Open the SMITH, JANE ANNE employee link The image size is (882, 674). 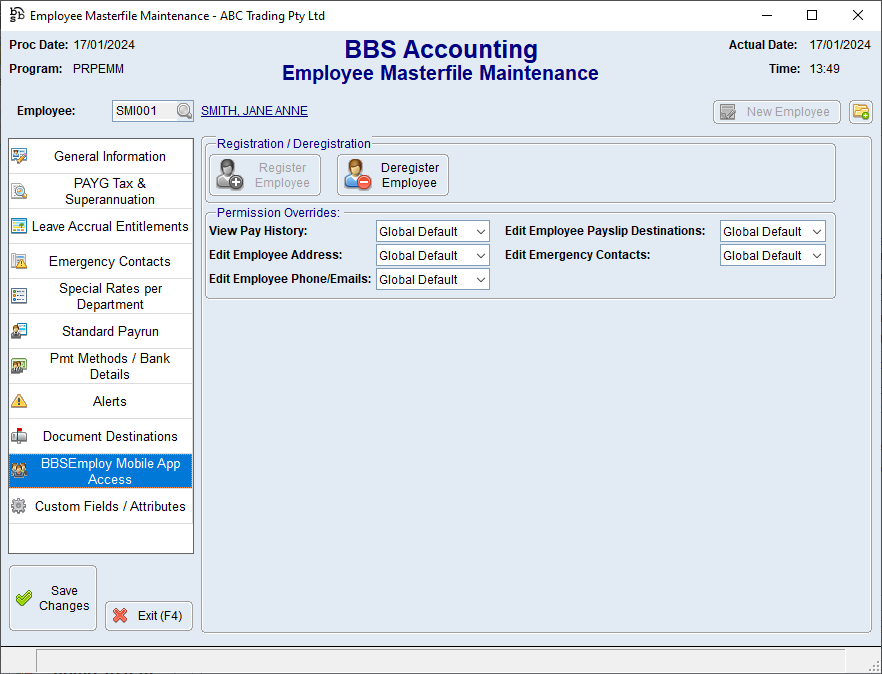254,111
